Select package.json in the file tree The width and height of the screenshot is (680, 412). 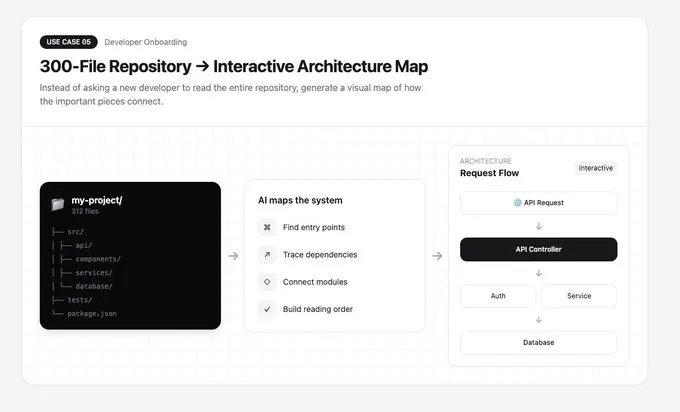pos(92,314)
